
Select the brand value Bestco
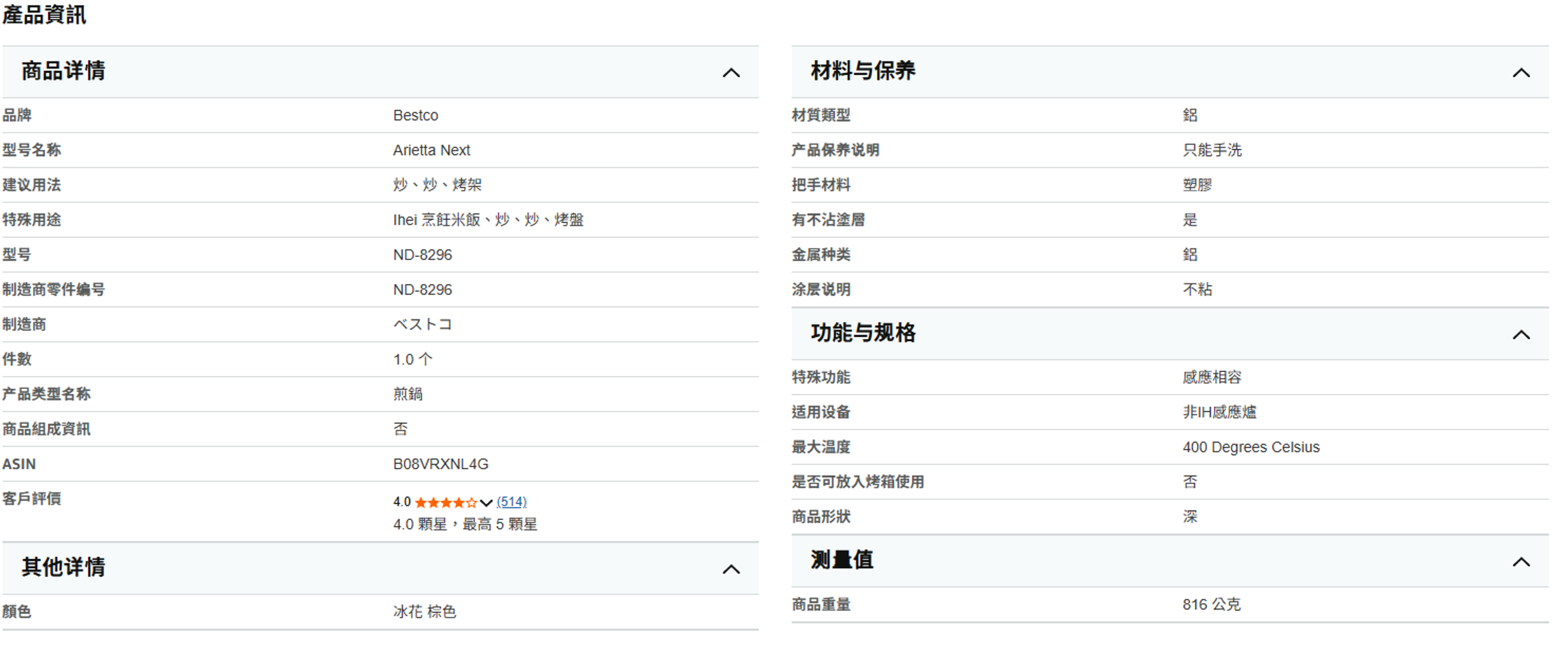pyautogui.click(x=416, y=115)
